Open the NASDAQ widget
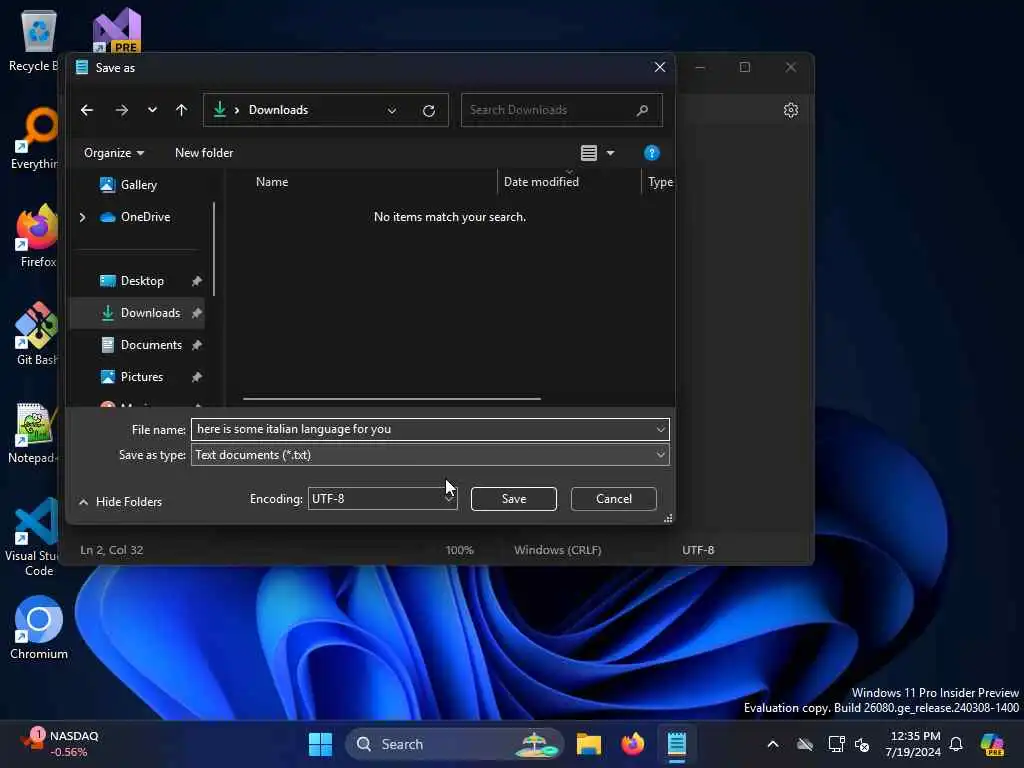This screenshot has width=1024, height=768. click(x=60, y=744)
